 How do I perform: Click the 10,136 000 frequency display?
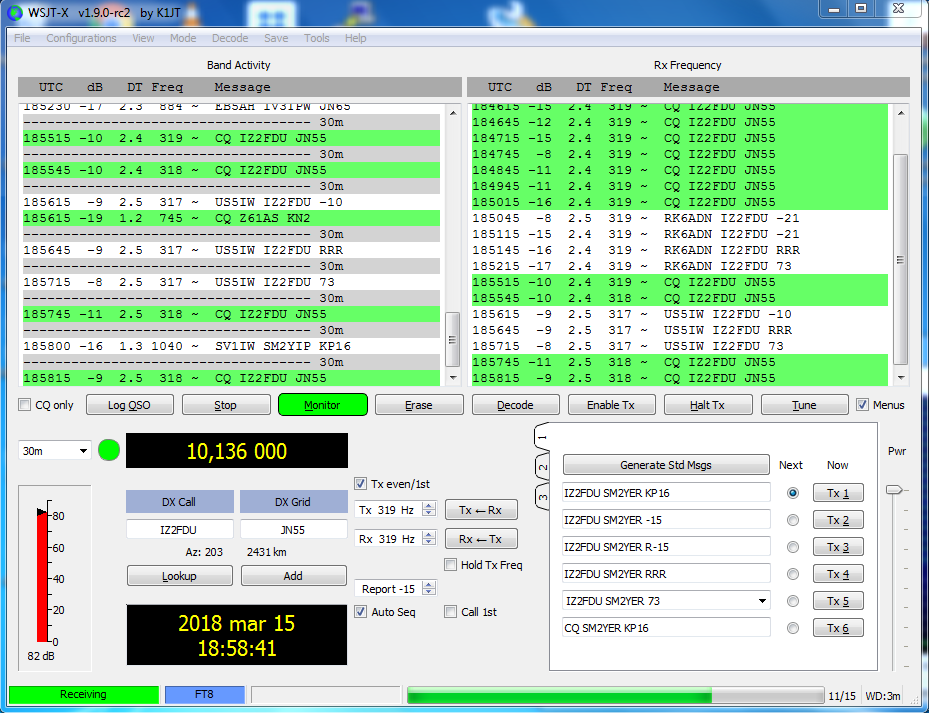coord(237,451)
